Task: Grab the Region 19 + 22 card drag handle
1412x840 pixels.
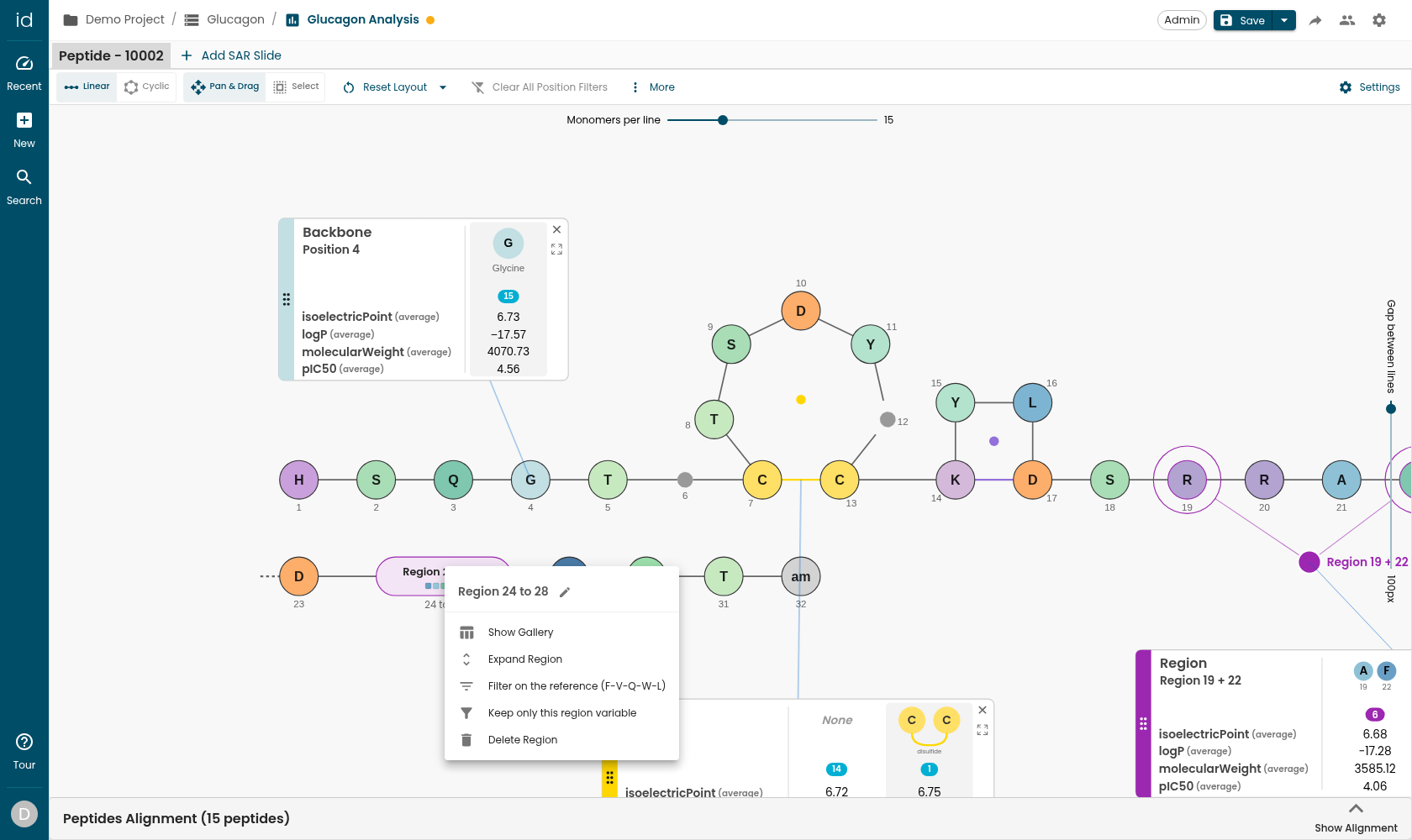Action: click(x=1143, y=723)
